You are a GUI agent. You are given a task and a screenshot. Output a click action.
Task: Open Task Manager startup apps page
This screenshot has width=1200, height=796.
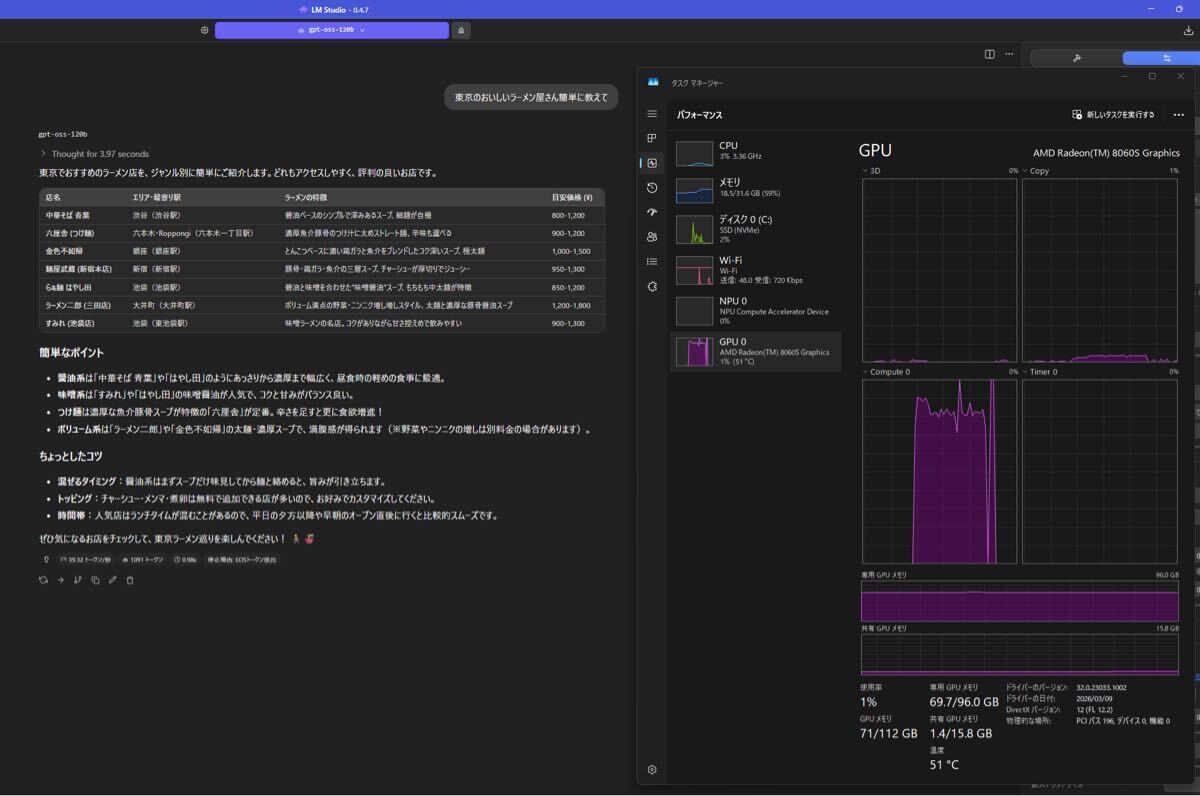(652, 212)
